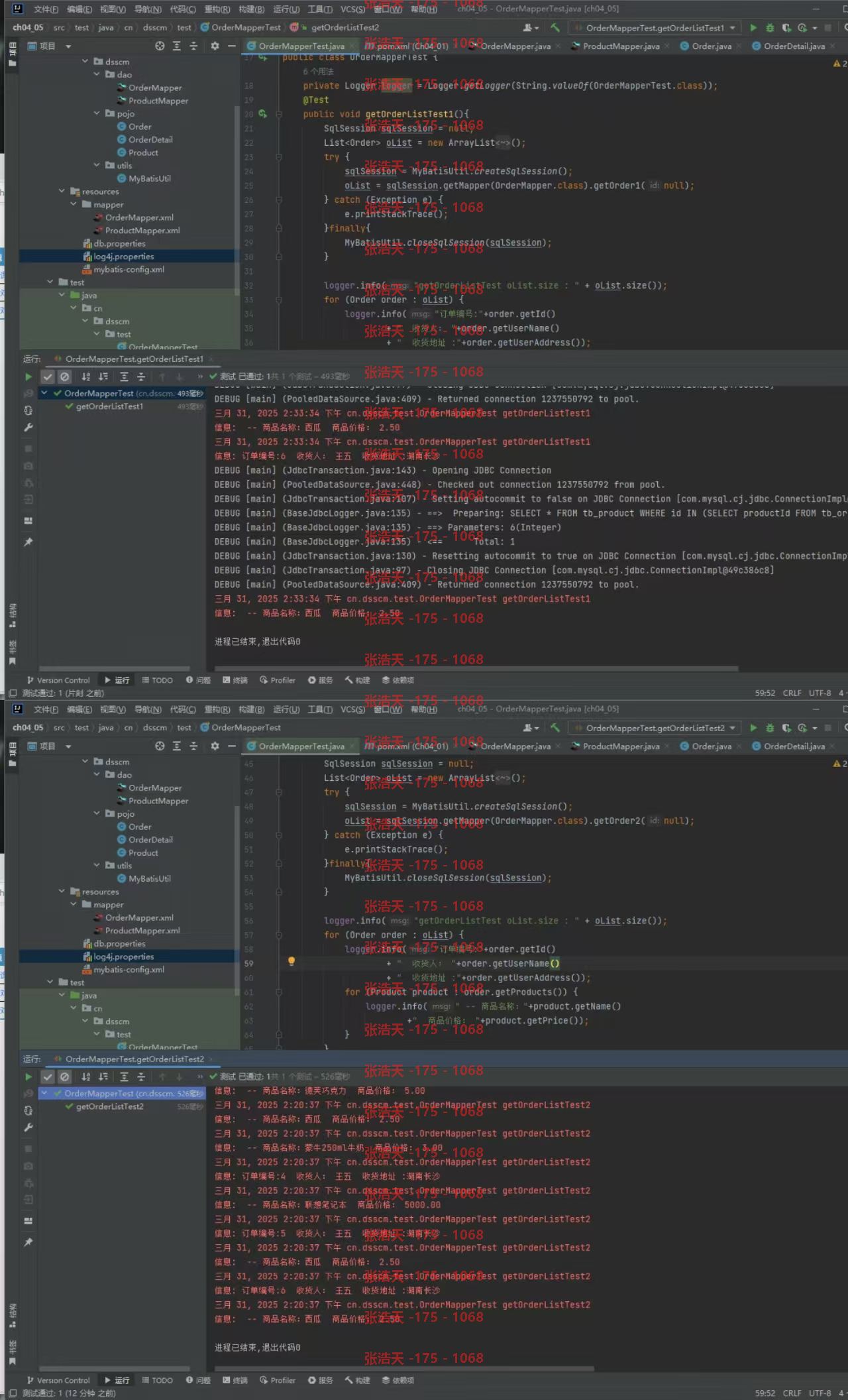Screen dimensions: 848x1400
Task: Collapse the dao folder in top project tree
Action: 97,74
